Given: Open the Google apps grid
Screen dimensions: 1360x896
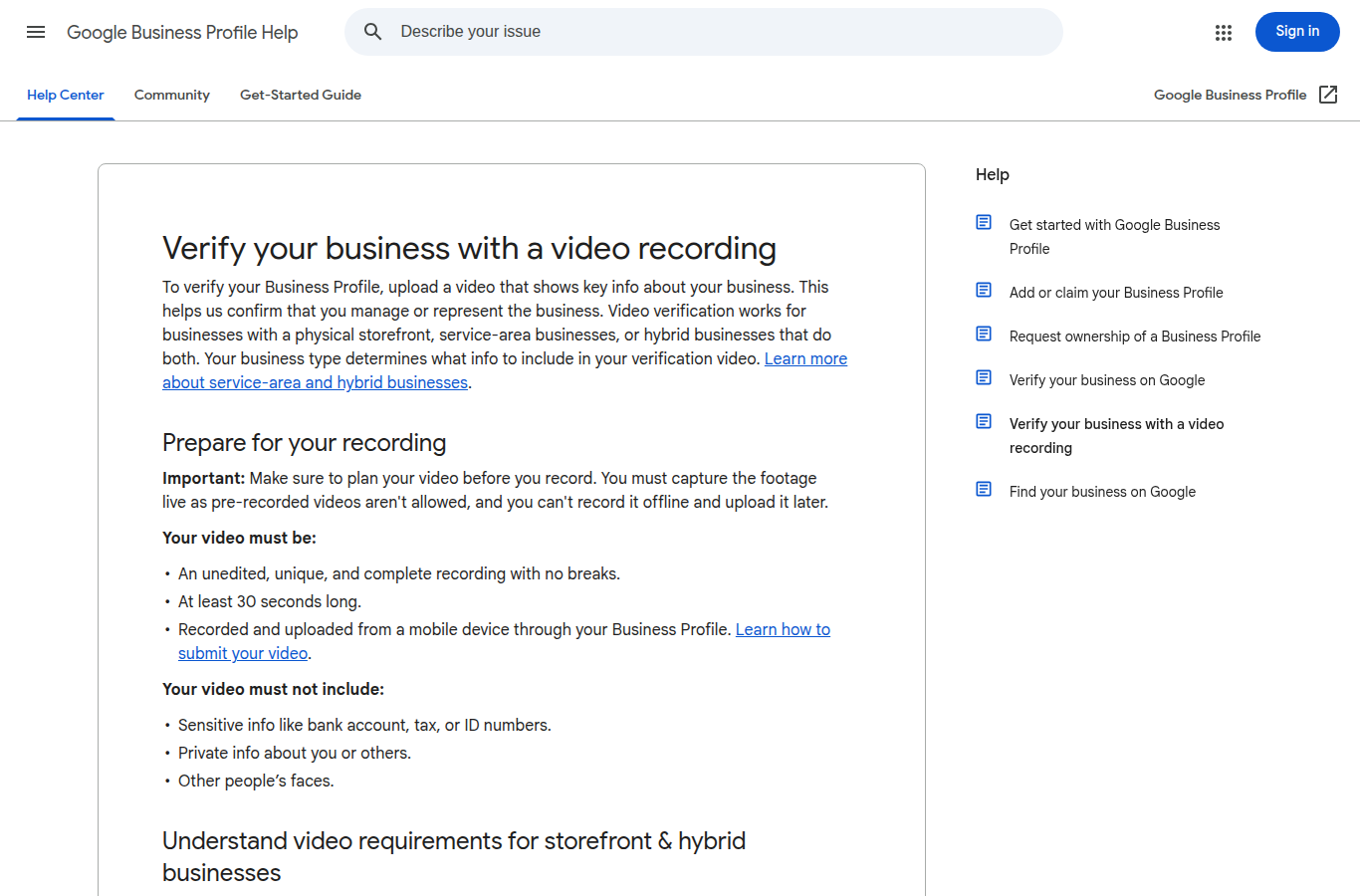Looking at the screenshot, I should point(1224,33).
